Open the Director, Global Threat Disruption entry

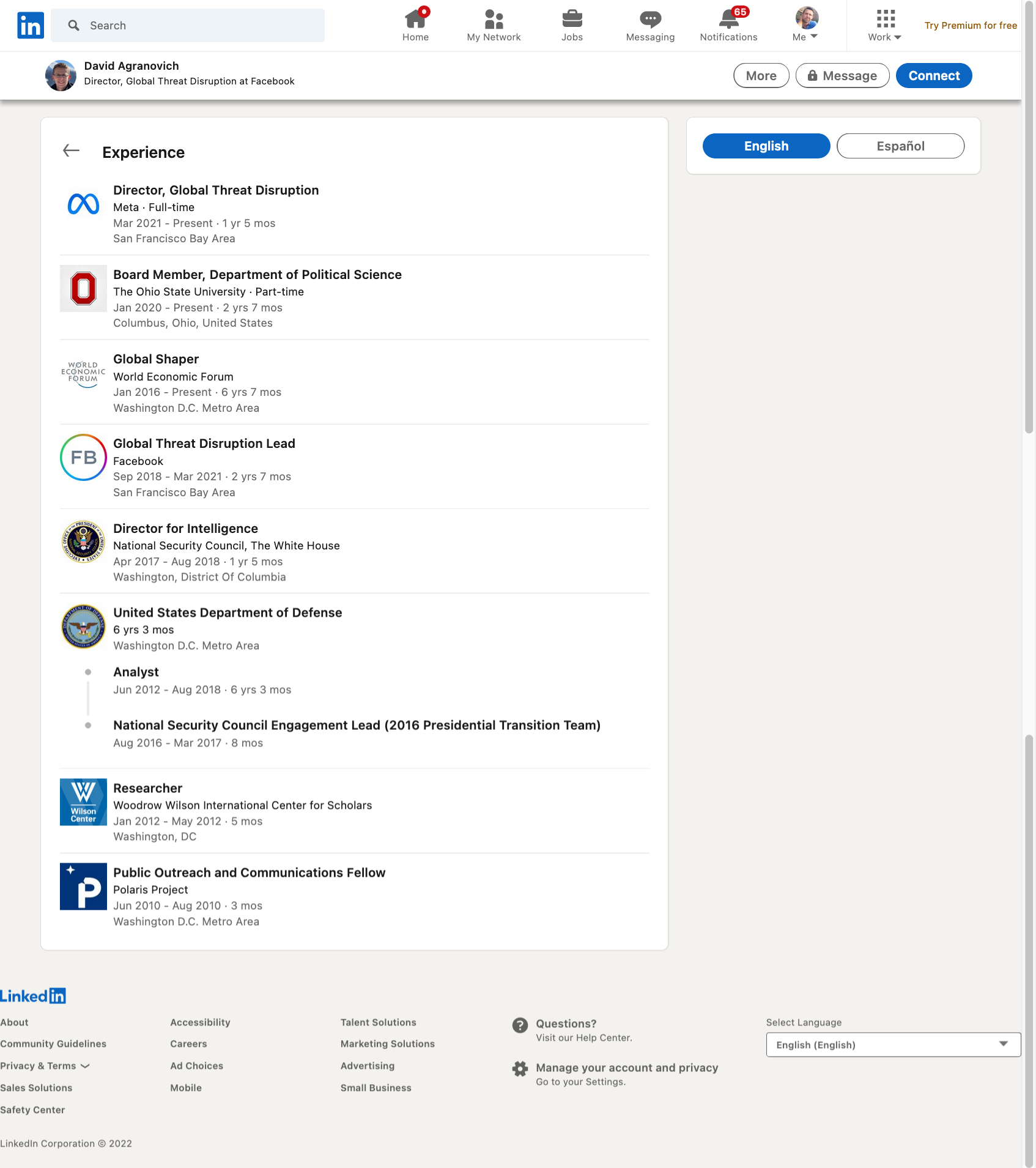[216, 190]
